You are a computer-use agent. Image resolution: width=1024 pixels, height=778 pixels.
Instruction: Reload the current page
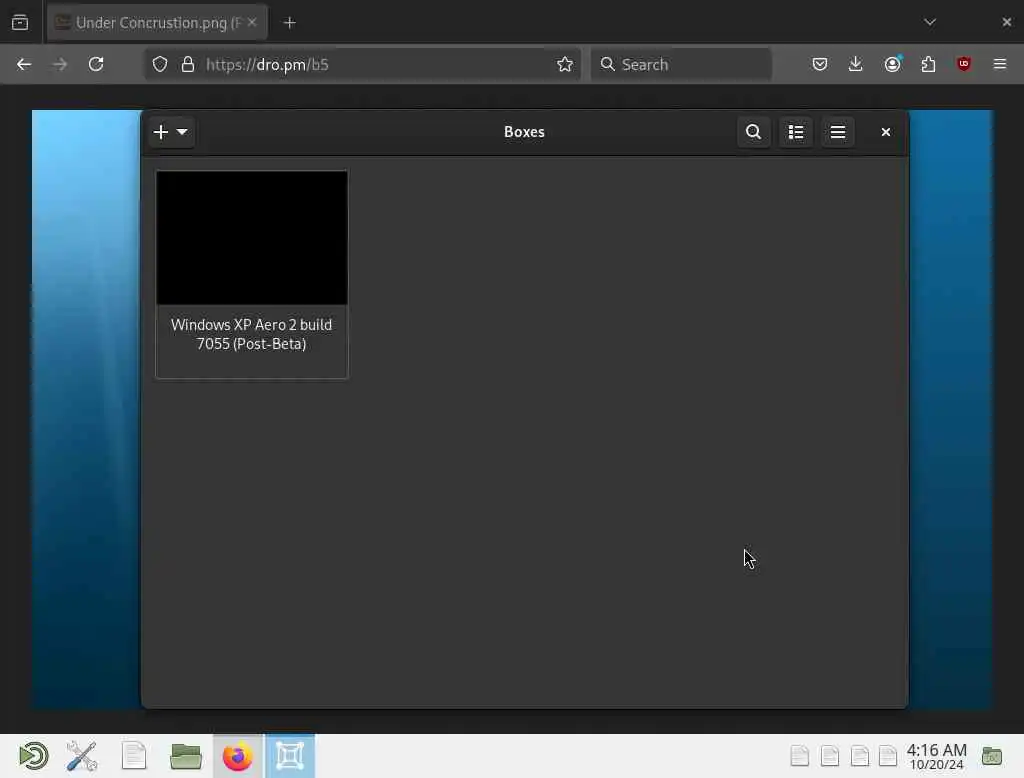(96, 64)
